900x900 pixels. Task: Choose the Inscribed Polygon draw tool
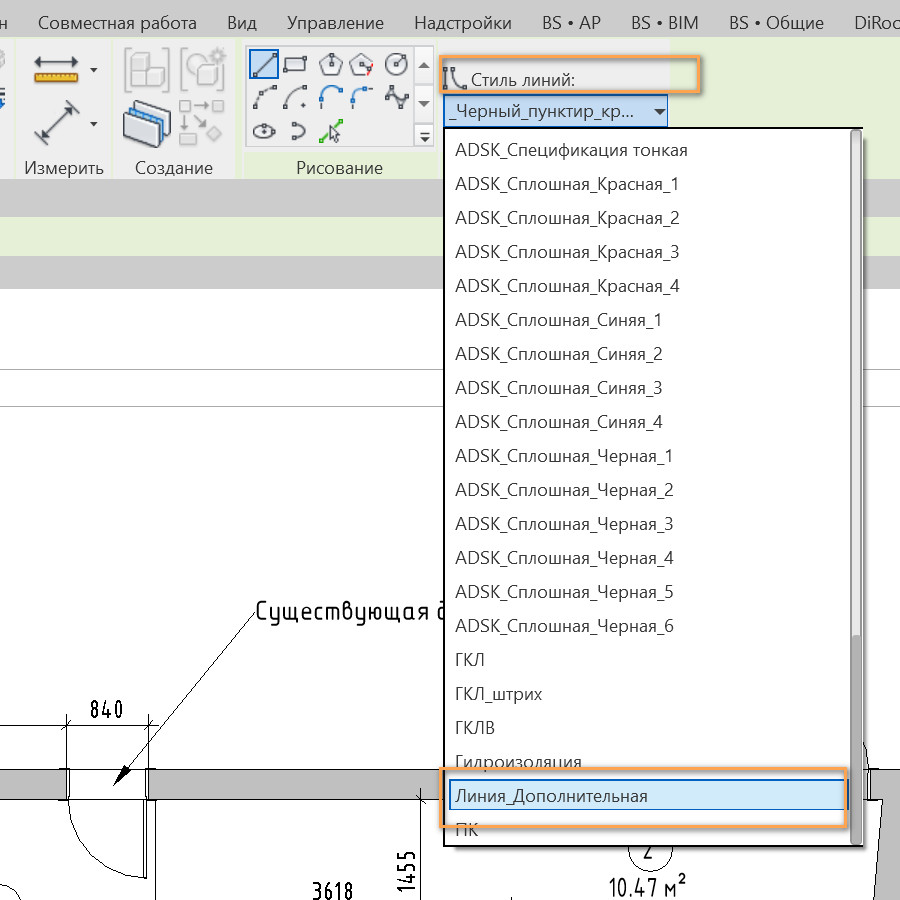pos(329,65)
